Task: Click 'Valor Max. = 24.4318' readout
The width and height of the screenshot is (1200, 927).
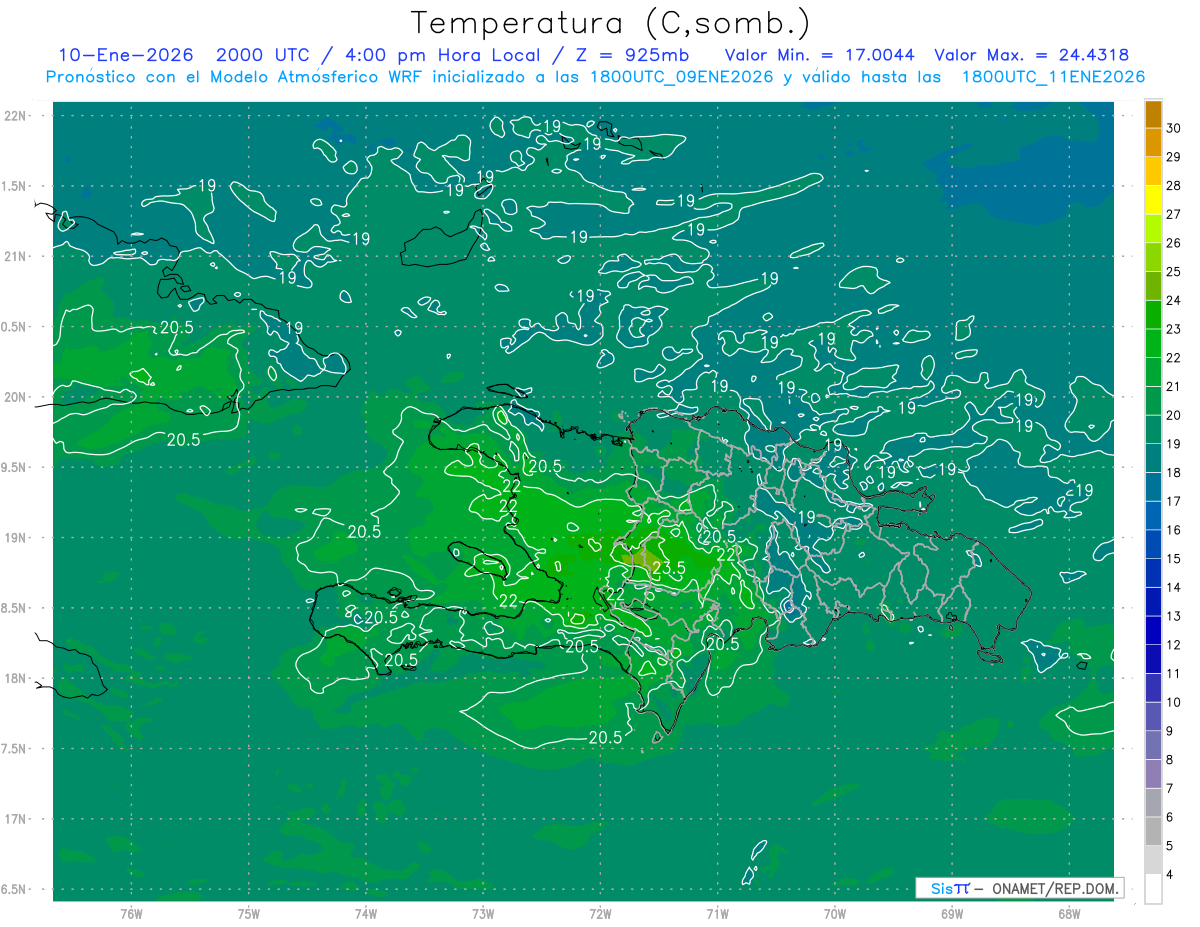Action: click(1032, 55)
